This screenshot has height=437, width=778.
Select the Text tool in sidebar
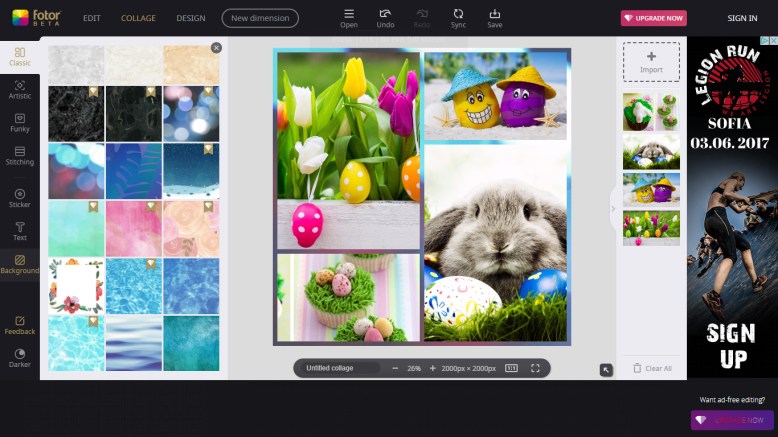(x=20, y=231)
